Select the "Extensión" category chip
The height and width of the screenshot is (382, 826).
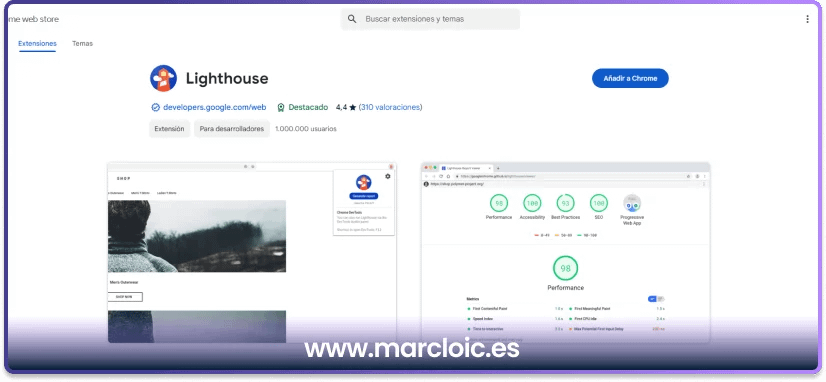point(169,129)
